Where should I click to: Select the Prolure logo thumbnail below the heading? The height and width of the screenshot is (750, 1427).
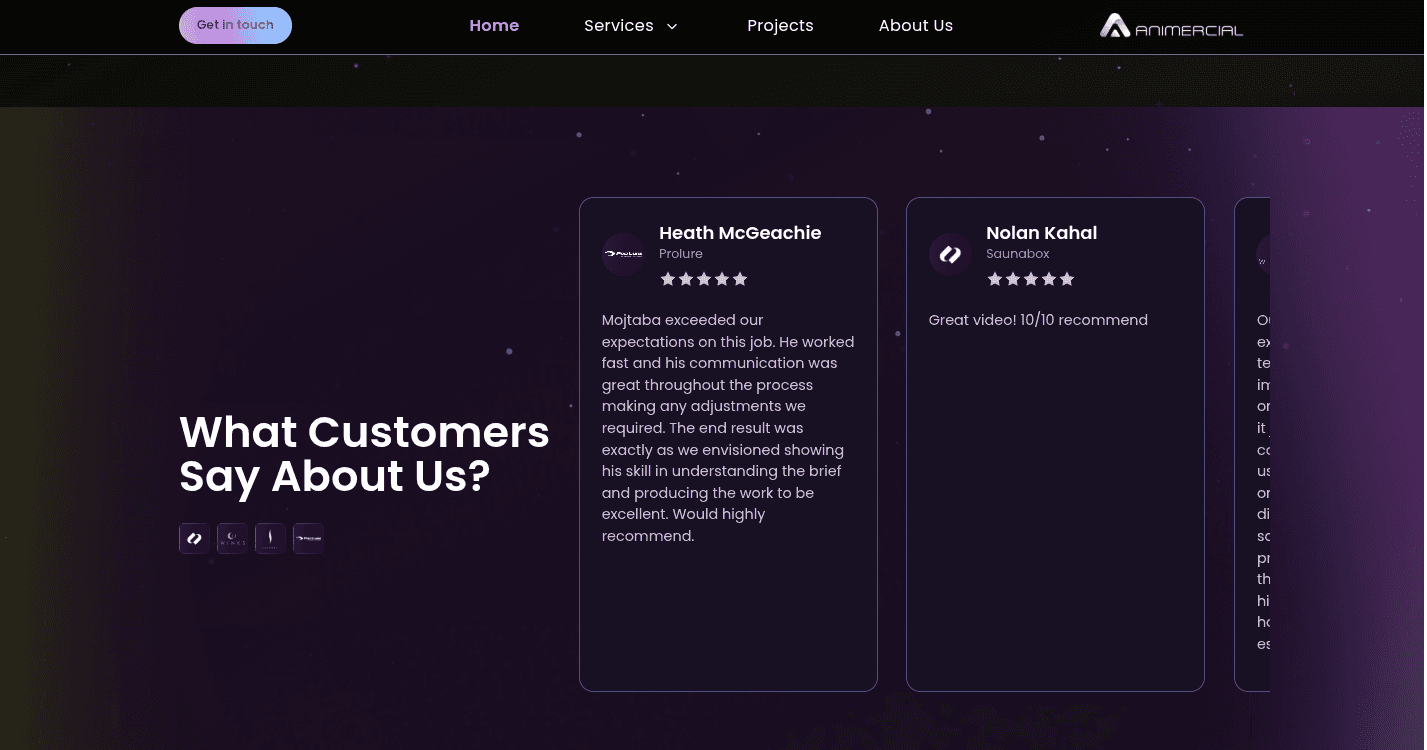(x=308, y=538)
